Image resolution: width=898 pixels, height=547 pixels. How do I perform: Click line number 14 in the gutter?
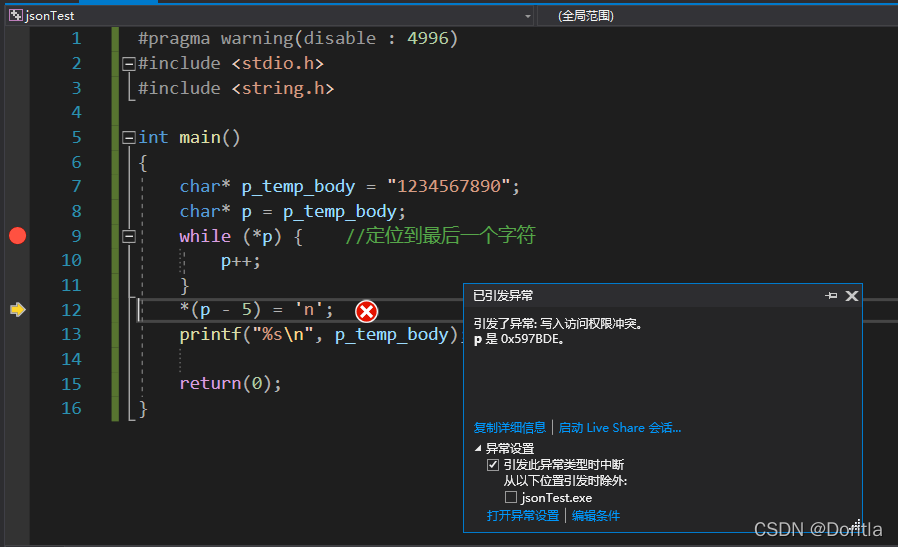click(x=72, y=359)
